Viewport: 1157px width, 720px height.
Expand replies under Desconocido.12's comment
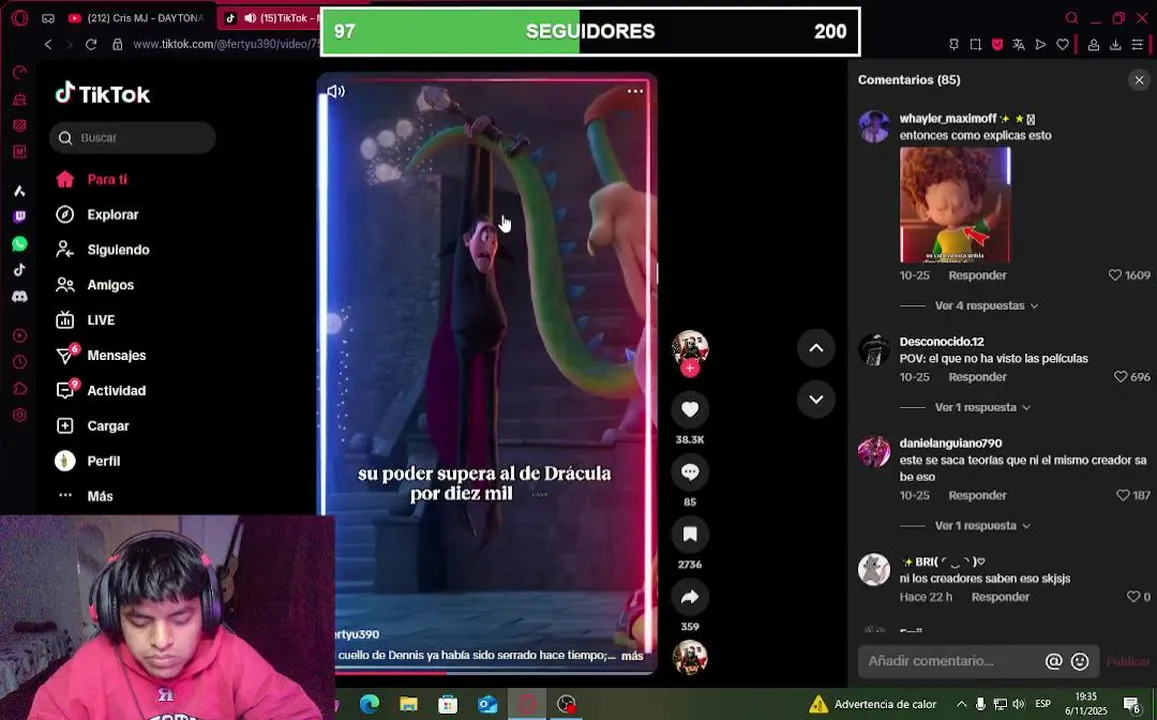pyautogui.click(x=982, y=407)
